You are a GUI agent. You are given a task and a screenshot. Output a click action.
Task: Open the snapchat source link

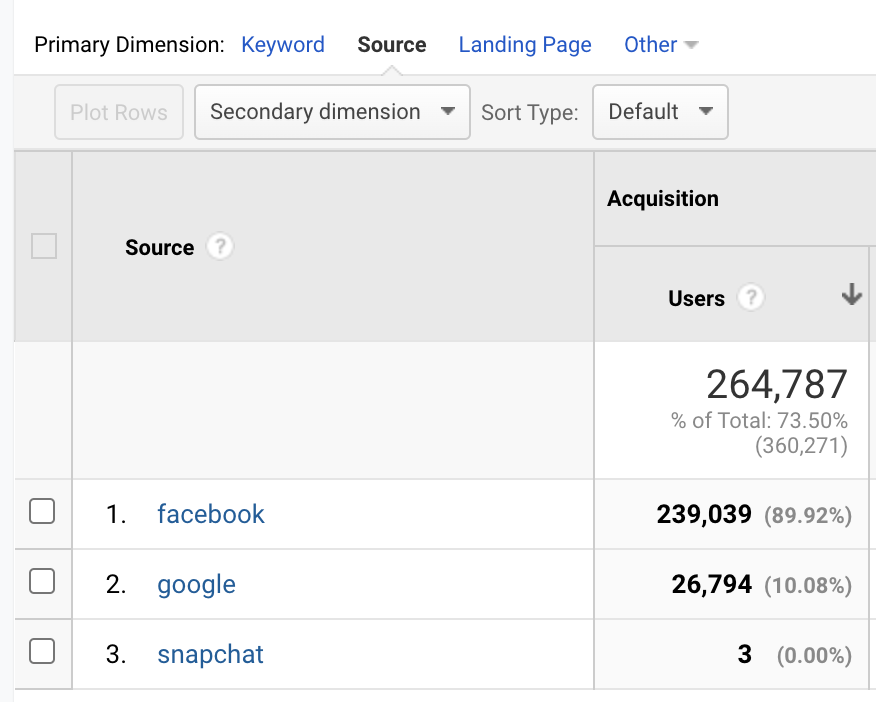[x=210, y=654]
